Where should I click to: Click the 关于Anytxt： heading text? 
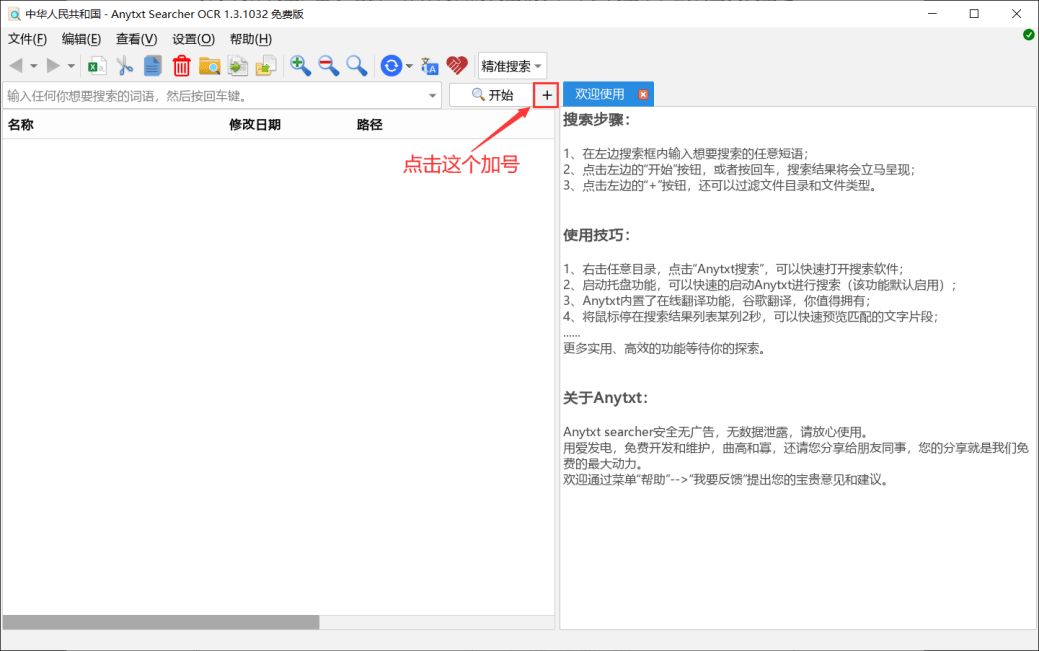point(605,398)
